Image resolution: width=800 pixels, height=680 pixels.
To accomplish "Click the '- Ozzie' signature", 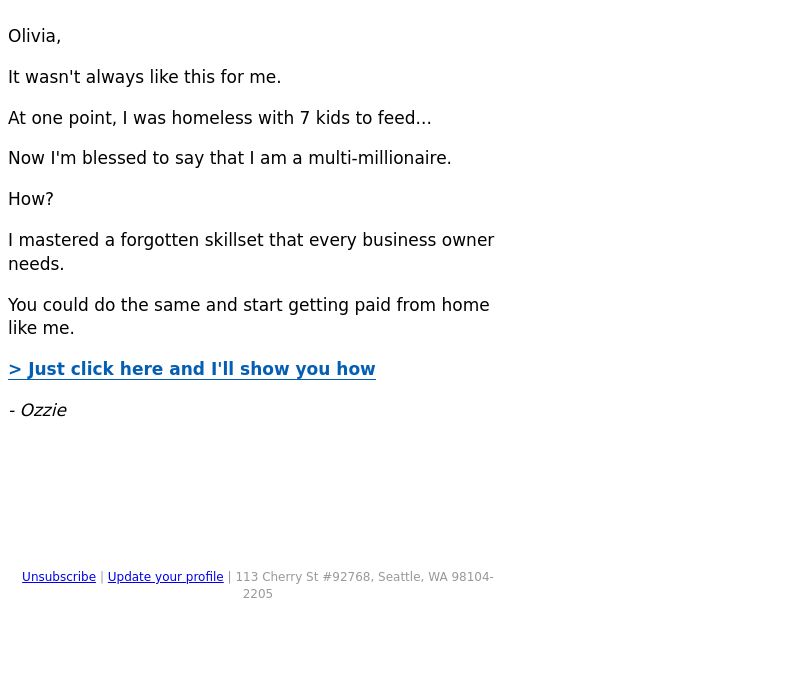I will 38,410.
